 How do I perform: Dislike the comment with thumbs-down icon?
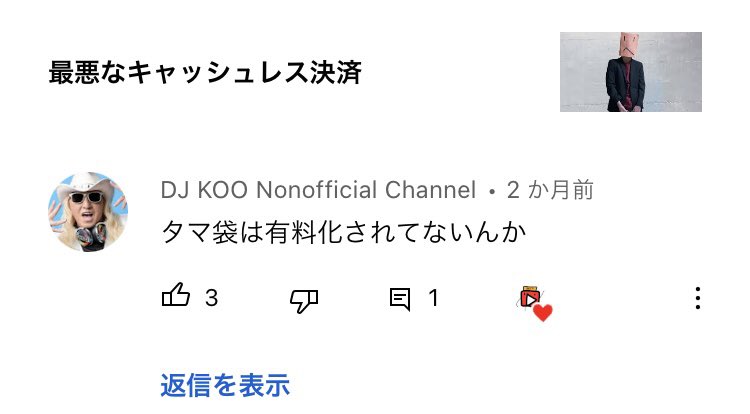[x=304, y=300]
